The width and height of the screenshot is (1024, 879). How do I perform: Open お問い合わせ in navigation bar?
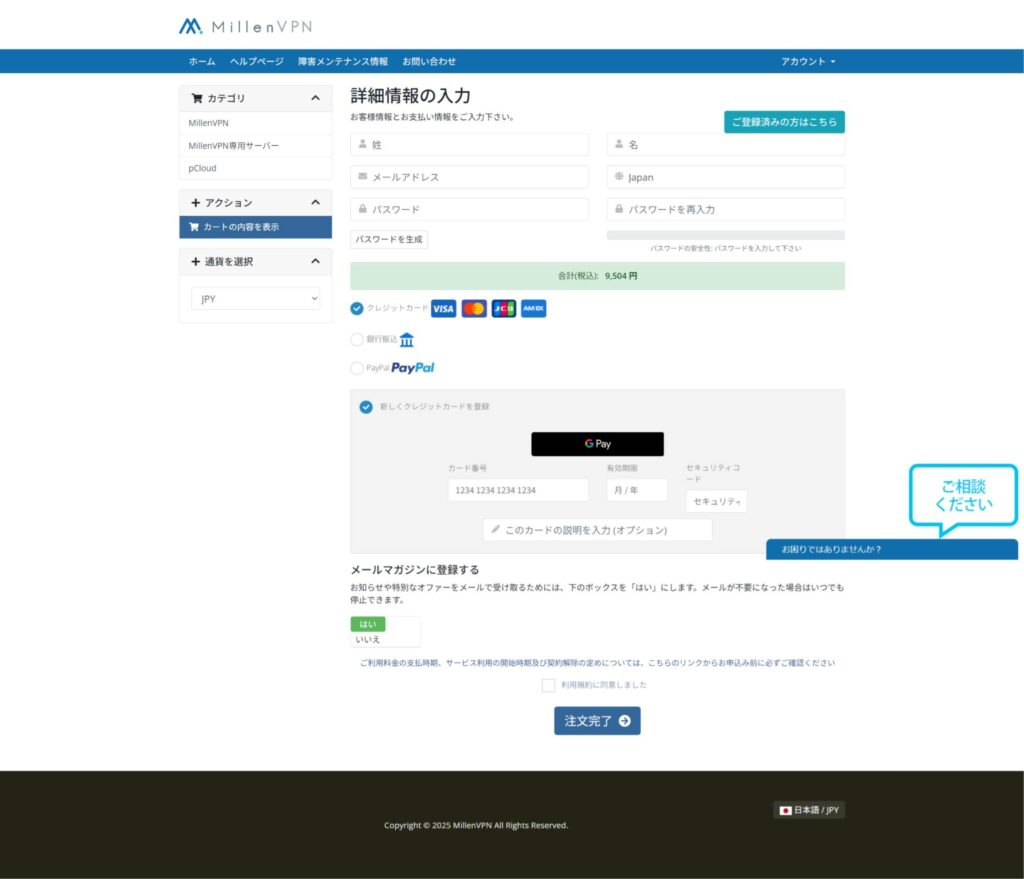point(429,61)
